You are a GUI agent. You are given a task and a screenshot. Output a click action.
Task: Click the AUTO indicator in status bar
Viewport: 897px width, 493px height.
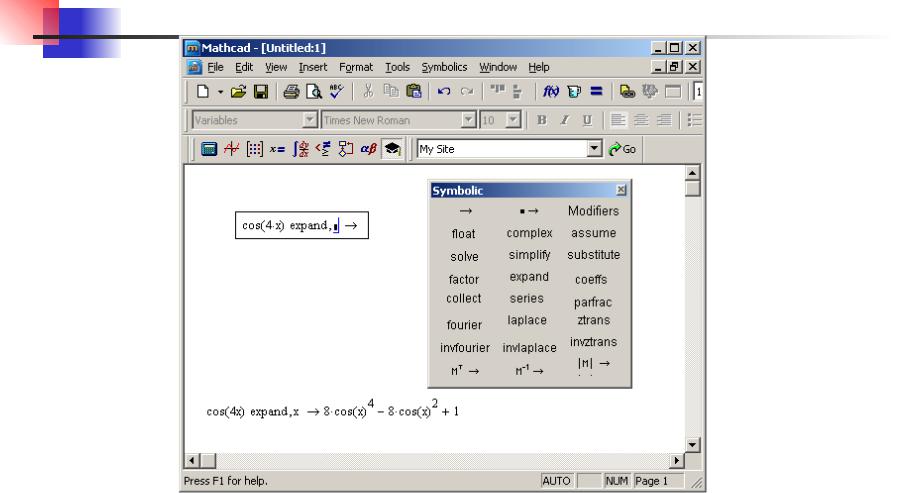pyautogui.click(x=556, y=481)
